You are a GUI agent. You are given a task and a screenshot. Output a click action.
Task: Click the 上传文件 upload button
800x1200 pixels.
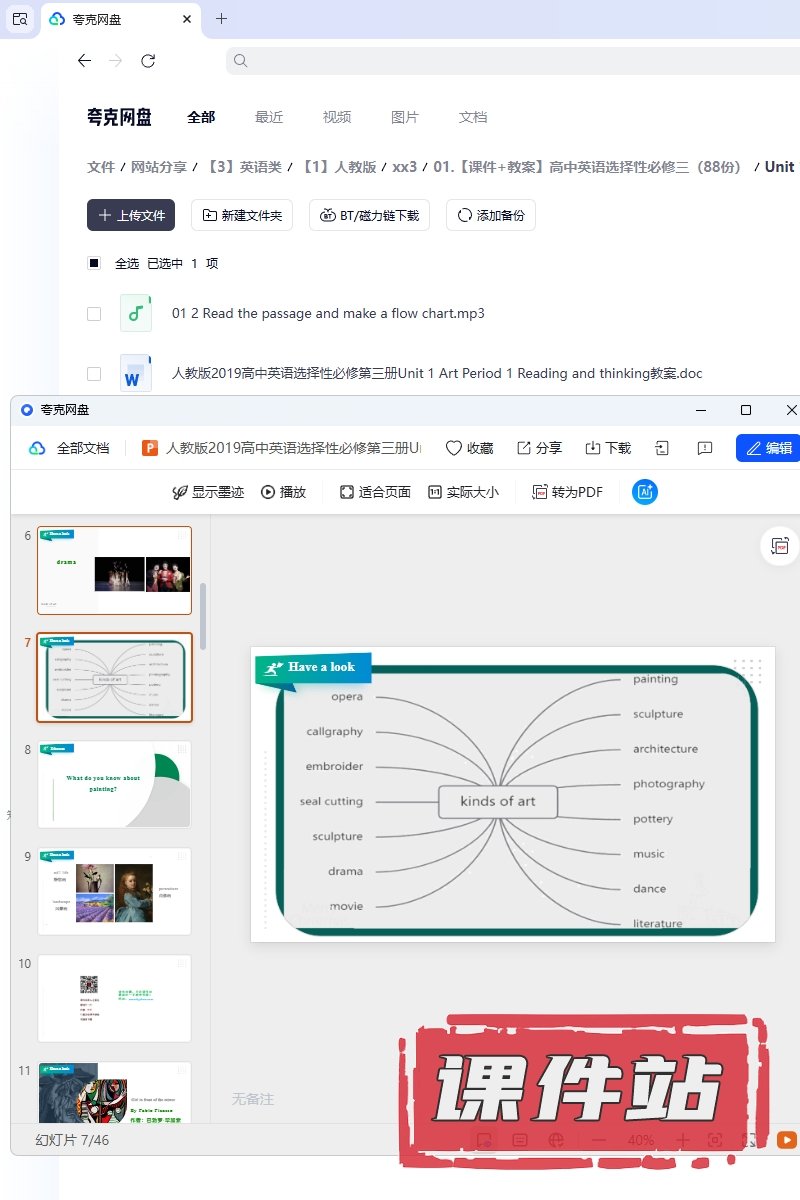coord(131,215)
